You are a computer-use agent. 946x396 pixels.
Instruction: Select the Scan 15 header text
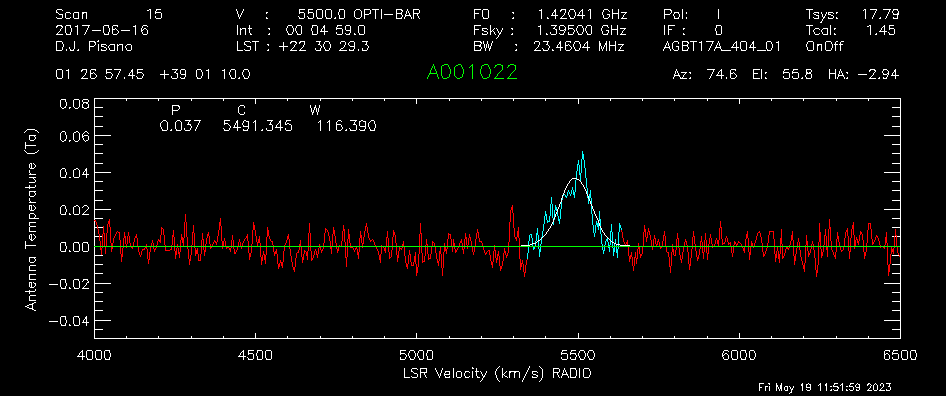coord(109,14)
